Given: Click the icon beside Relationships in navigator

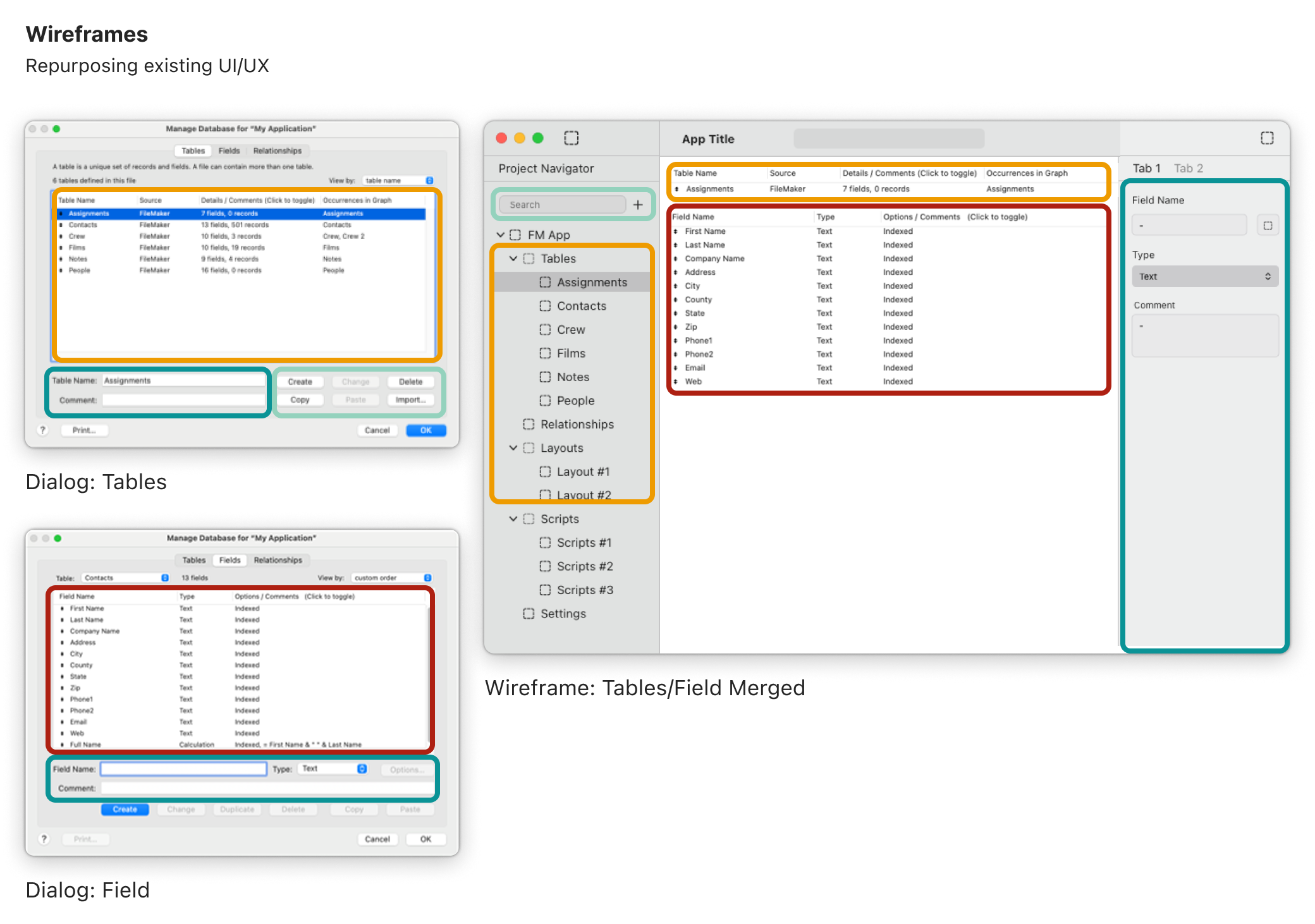Looking at the screenshot, I should point(529,424).
